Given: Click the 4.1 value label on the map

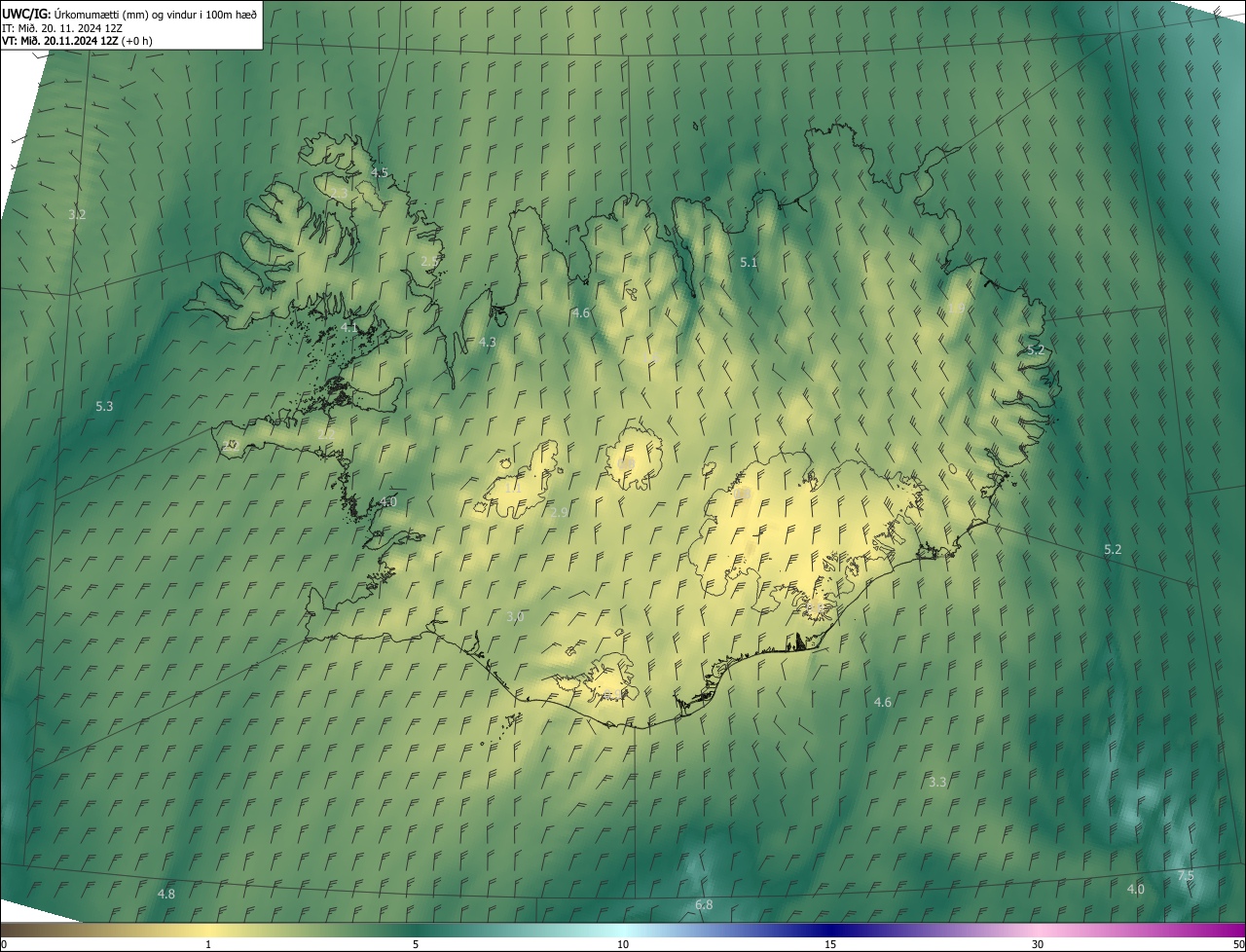Looking at the screenshot, I should [348, 329].
